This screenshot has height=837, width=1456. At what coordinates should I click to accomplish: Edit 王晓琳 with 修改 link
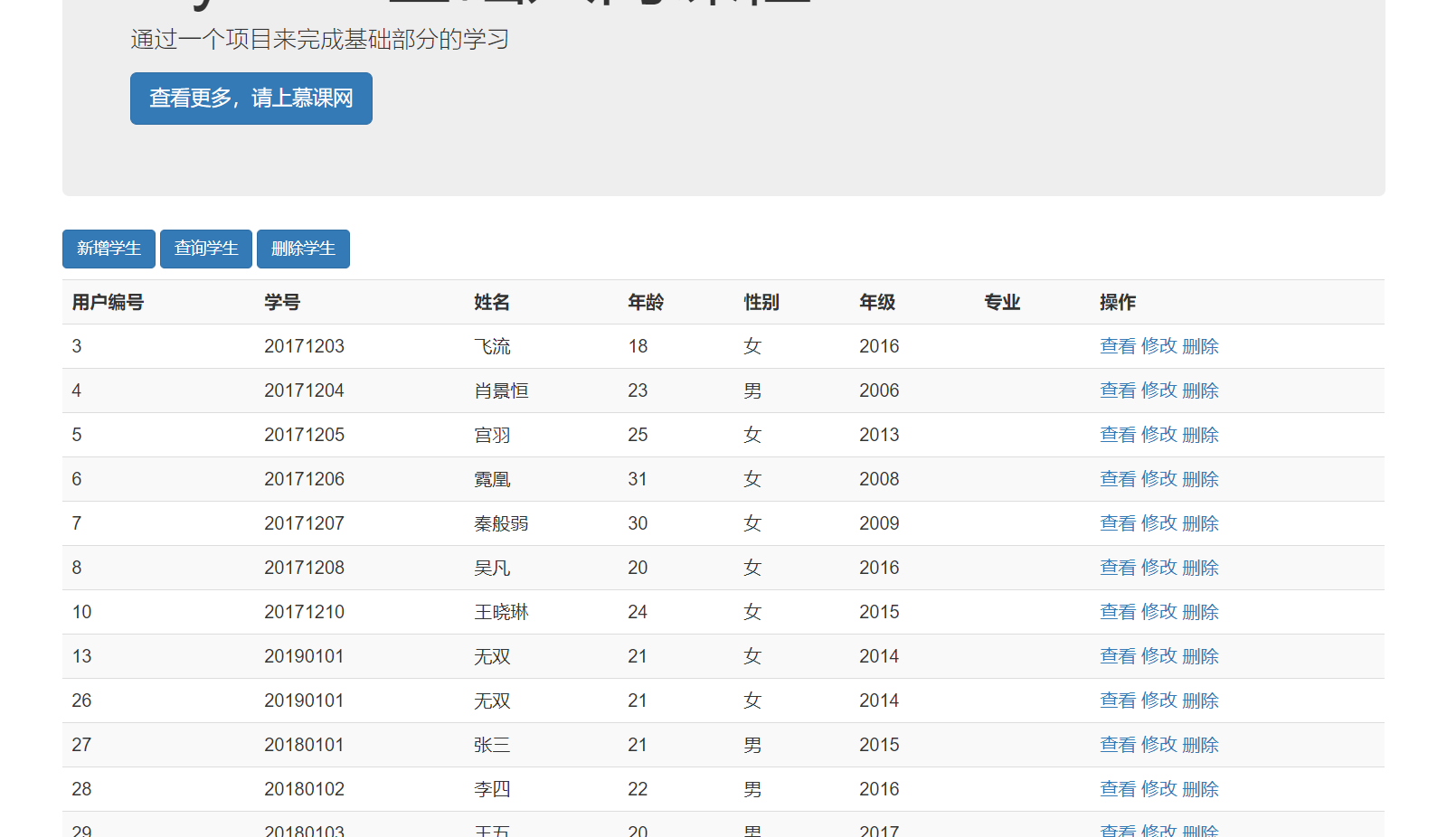[1159, 612]
